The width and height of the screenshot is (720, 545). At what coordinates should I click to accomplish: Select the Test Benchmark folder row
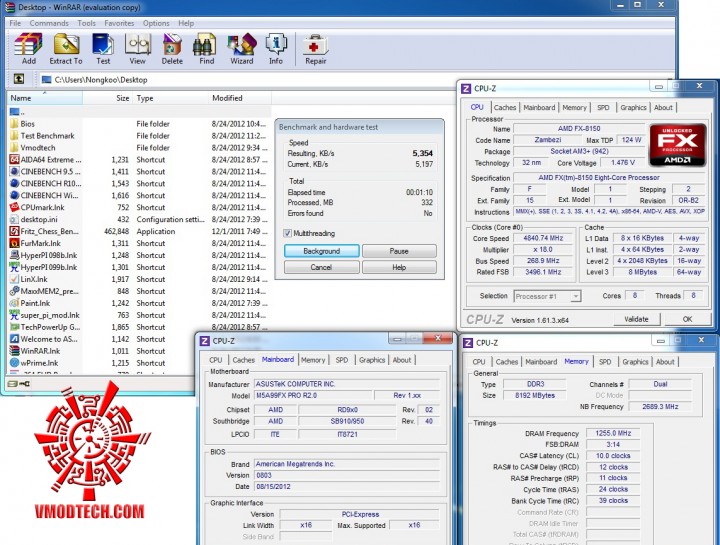coord(139,136)
